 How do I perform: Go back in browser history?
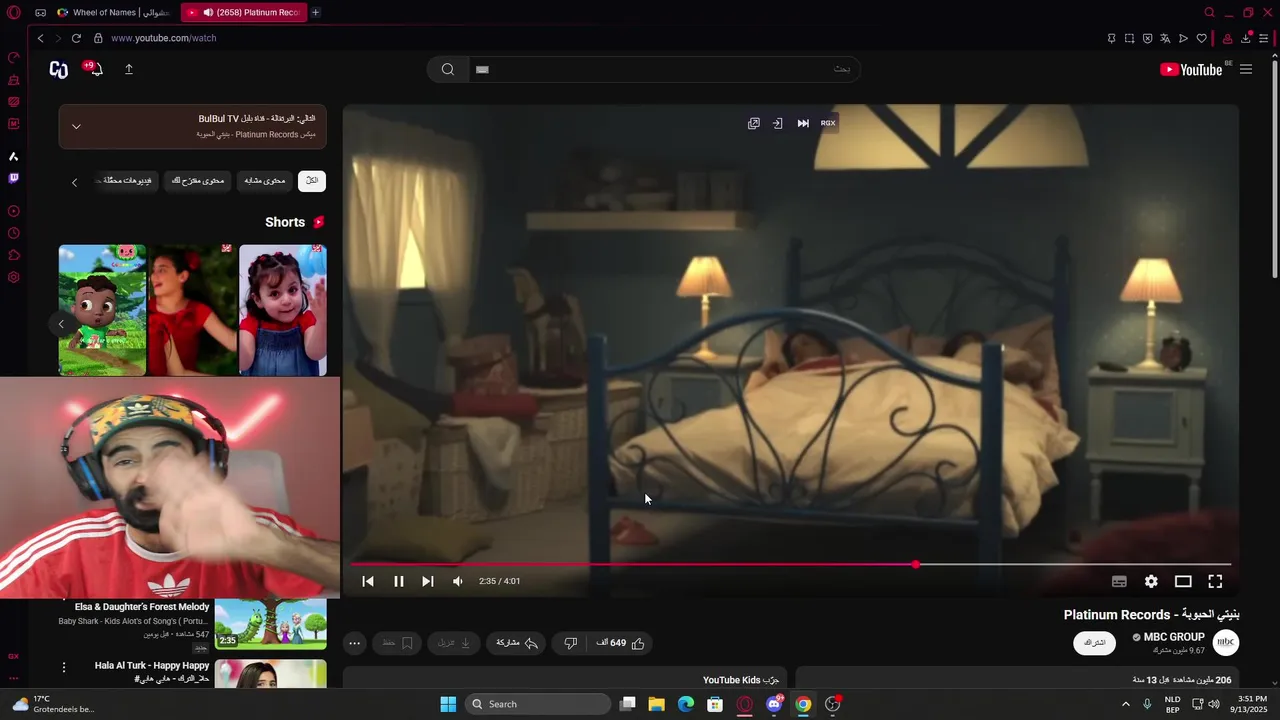click(40, 38)
